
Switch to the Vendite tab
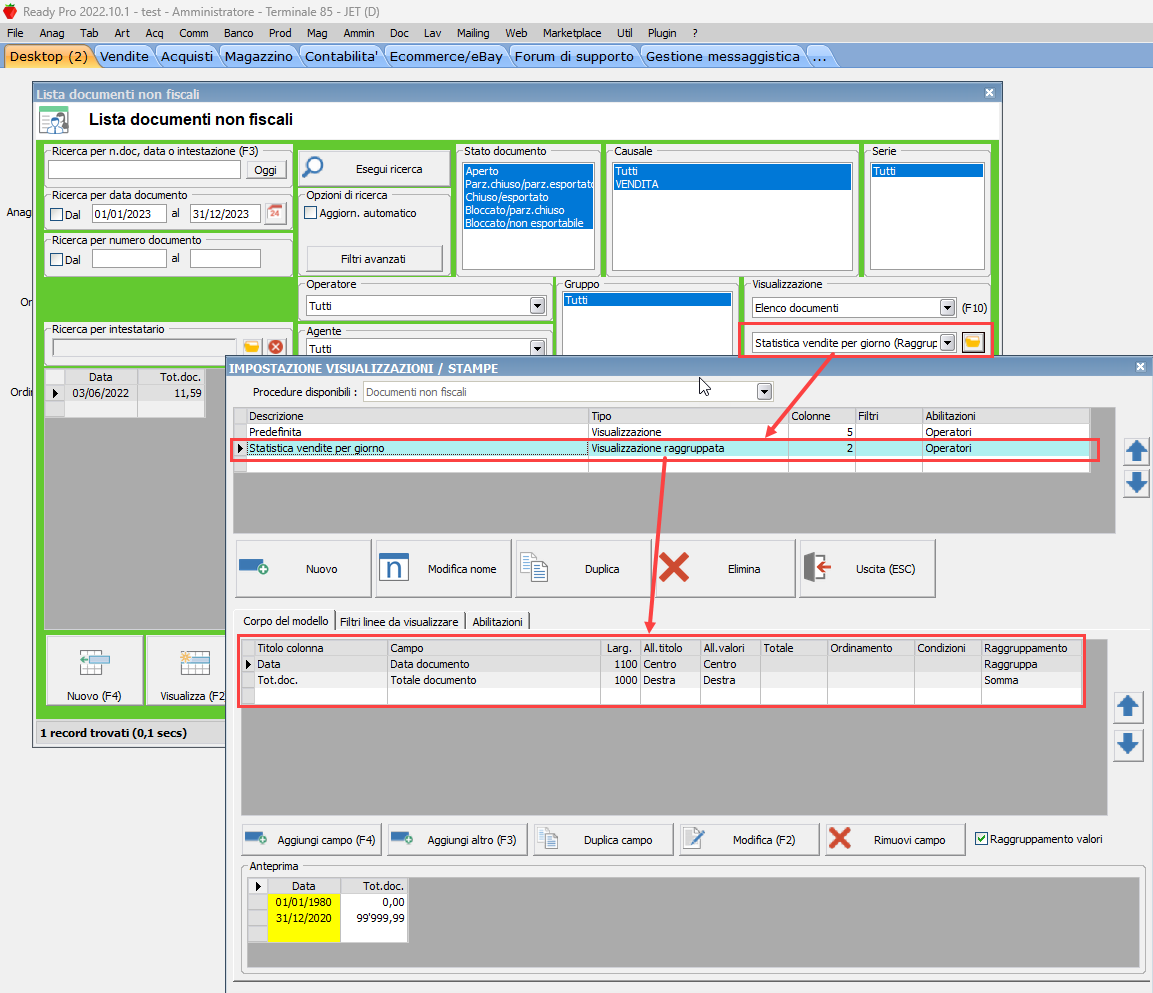(124, 57)
